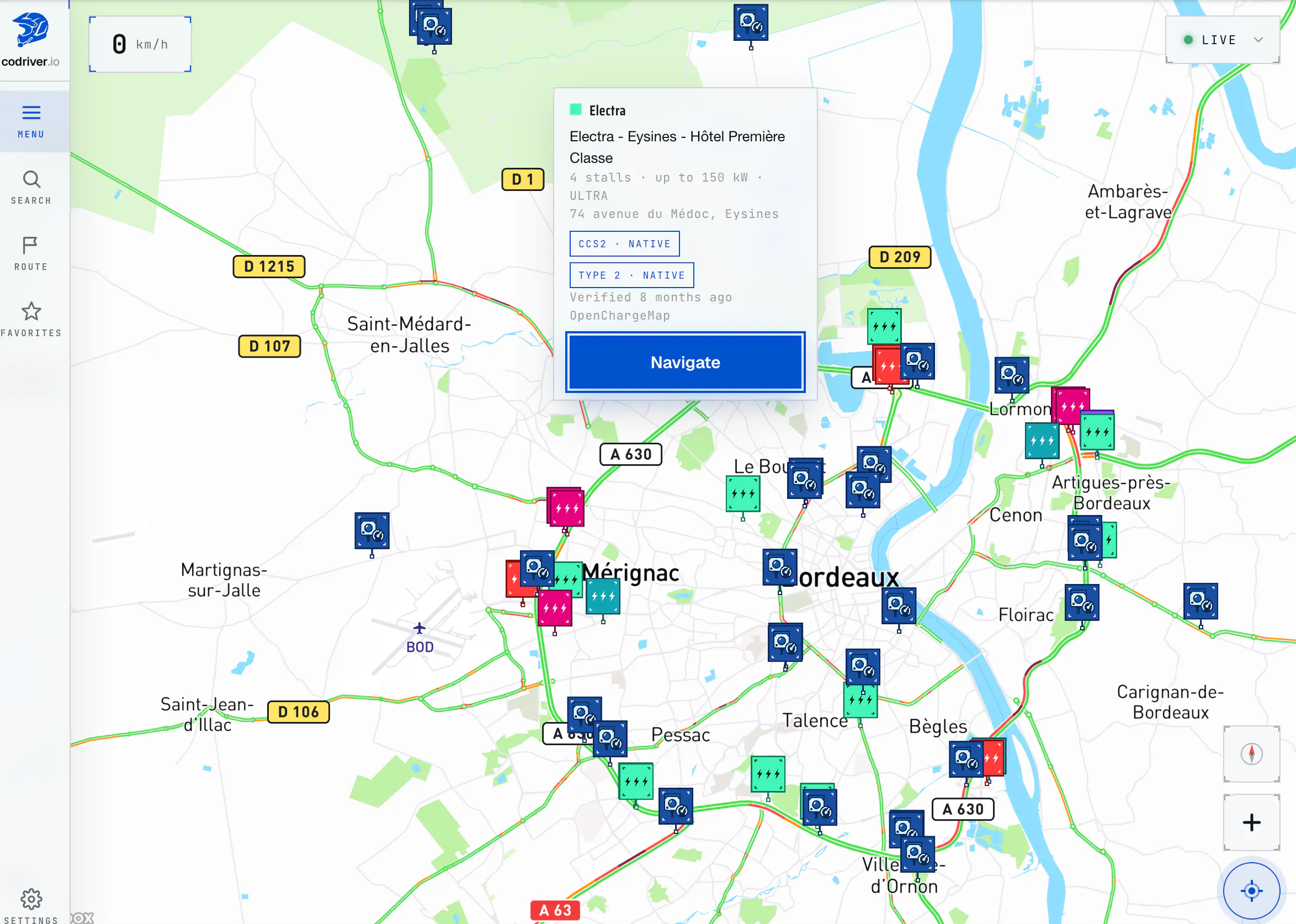This screenshot has width=1296, height=924.
Task: Click the Saint-Jean-d'Illac town label
Action: click(x=207, y=715)
